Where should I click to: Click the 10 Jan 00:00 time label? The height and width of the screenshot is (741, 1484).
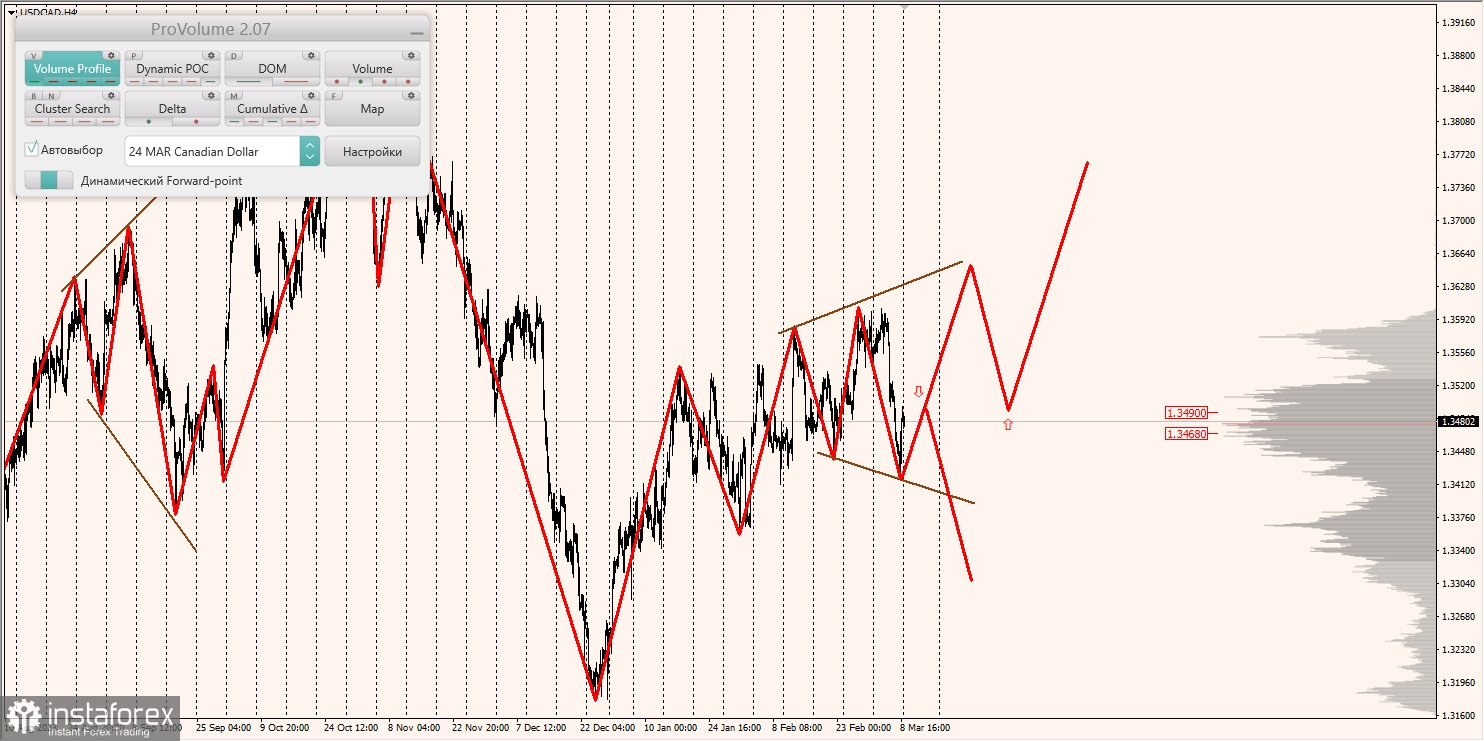tap(671, 728)
